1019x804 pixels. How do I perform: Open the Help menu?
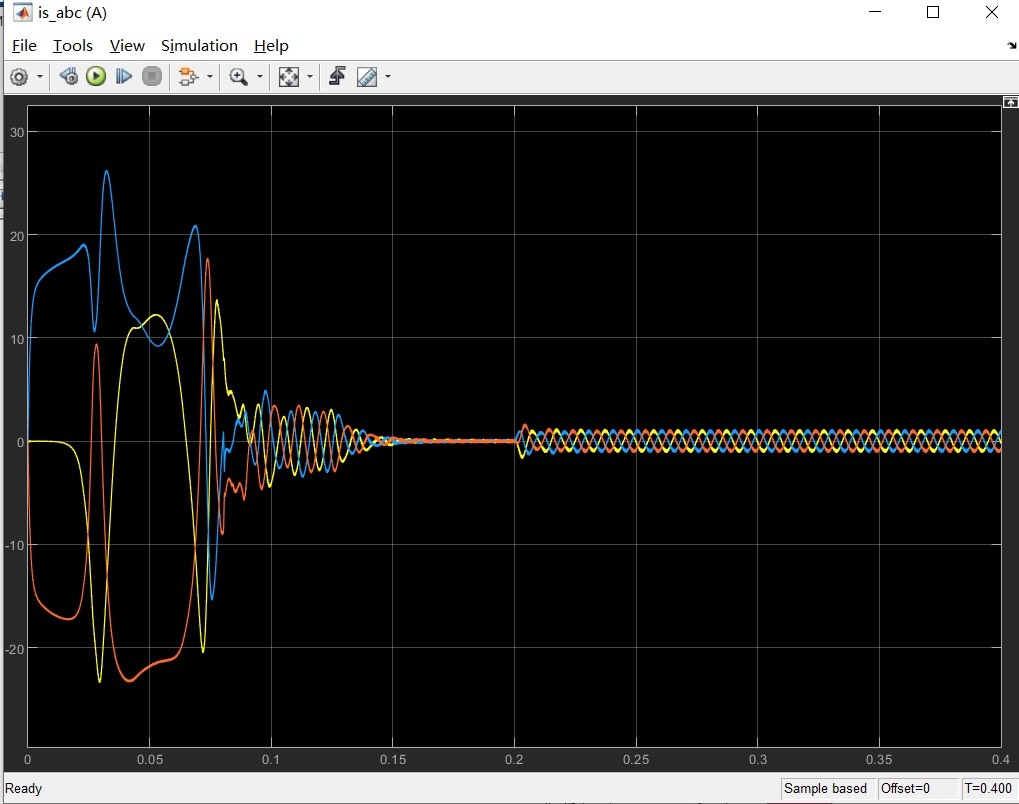pos(271,45)
